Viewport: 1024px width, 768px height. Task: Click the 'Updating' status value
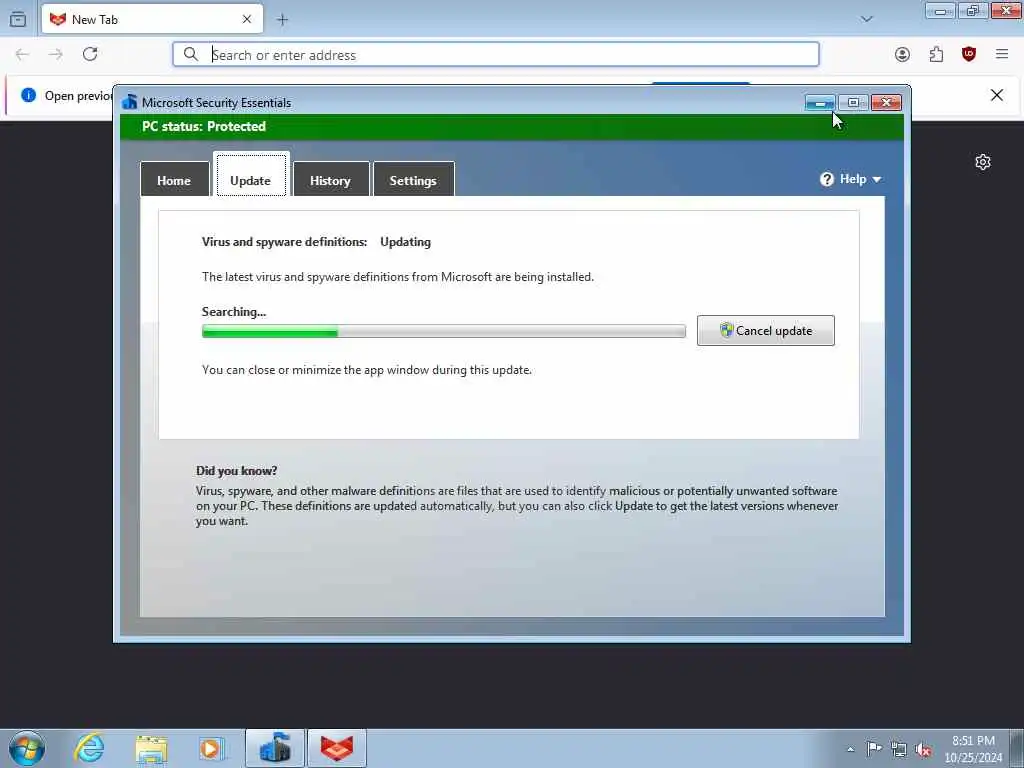tap(406, 242)
